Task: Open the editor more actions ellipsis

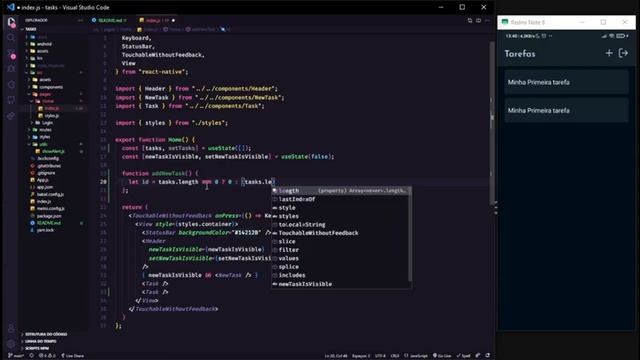Action: (x=487, y=20)
